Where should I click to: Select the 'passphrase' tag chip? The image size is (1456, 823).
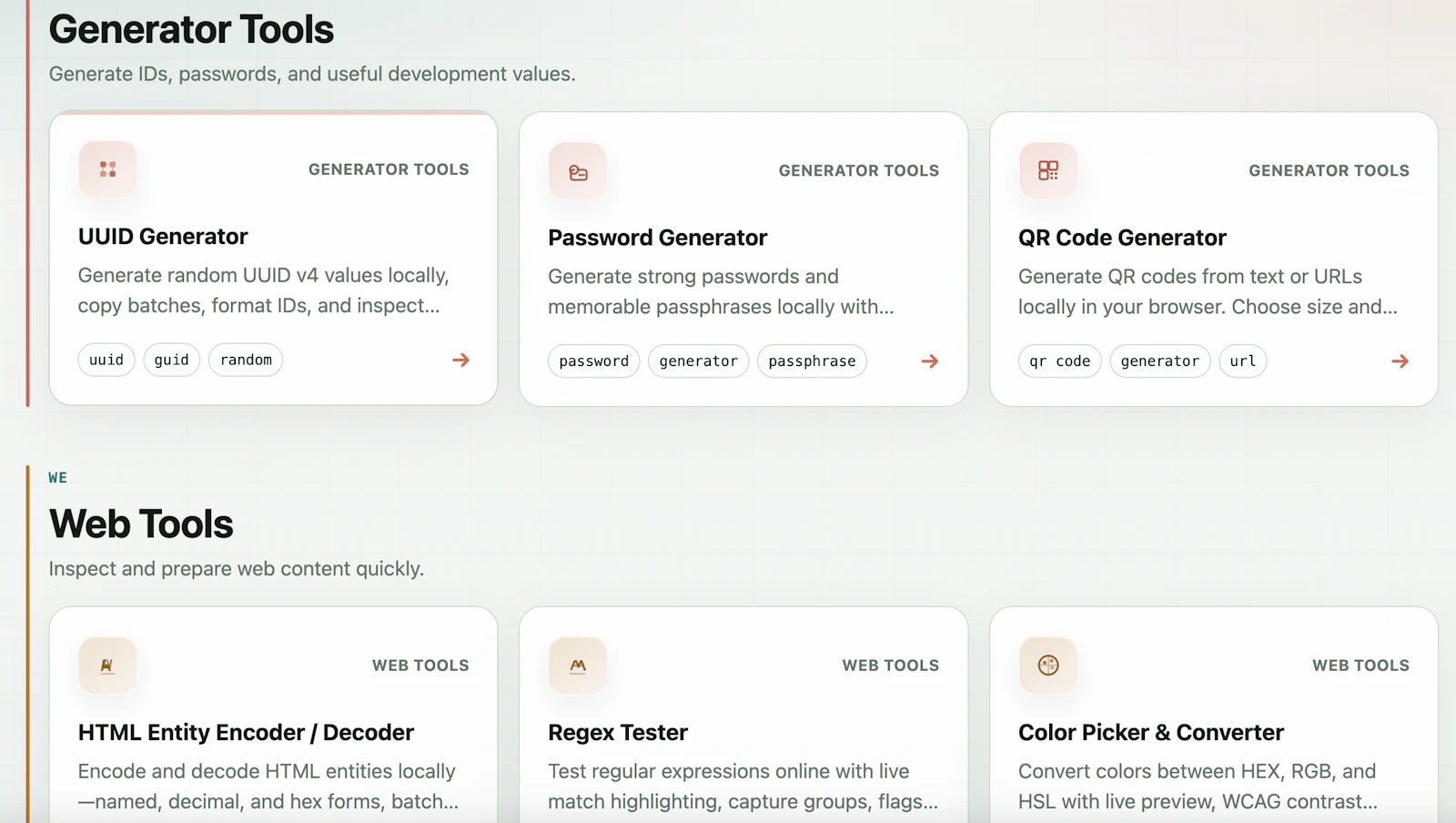pyautogui.click(x=813, y=361)
